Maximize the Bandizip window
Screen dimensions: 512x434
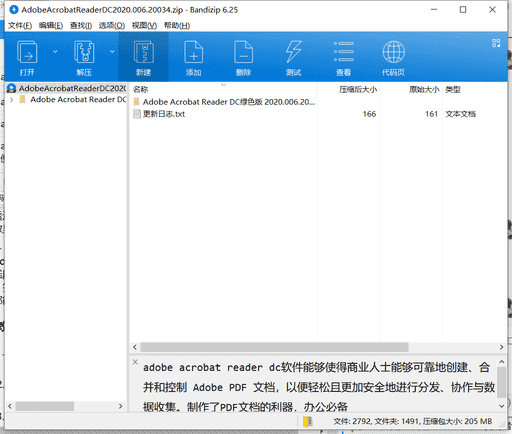click(463, 10)
